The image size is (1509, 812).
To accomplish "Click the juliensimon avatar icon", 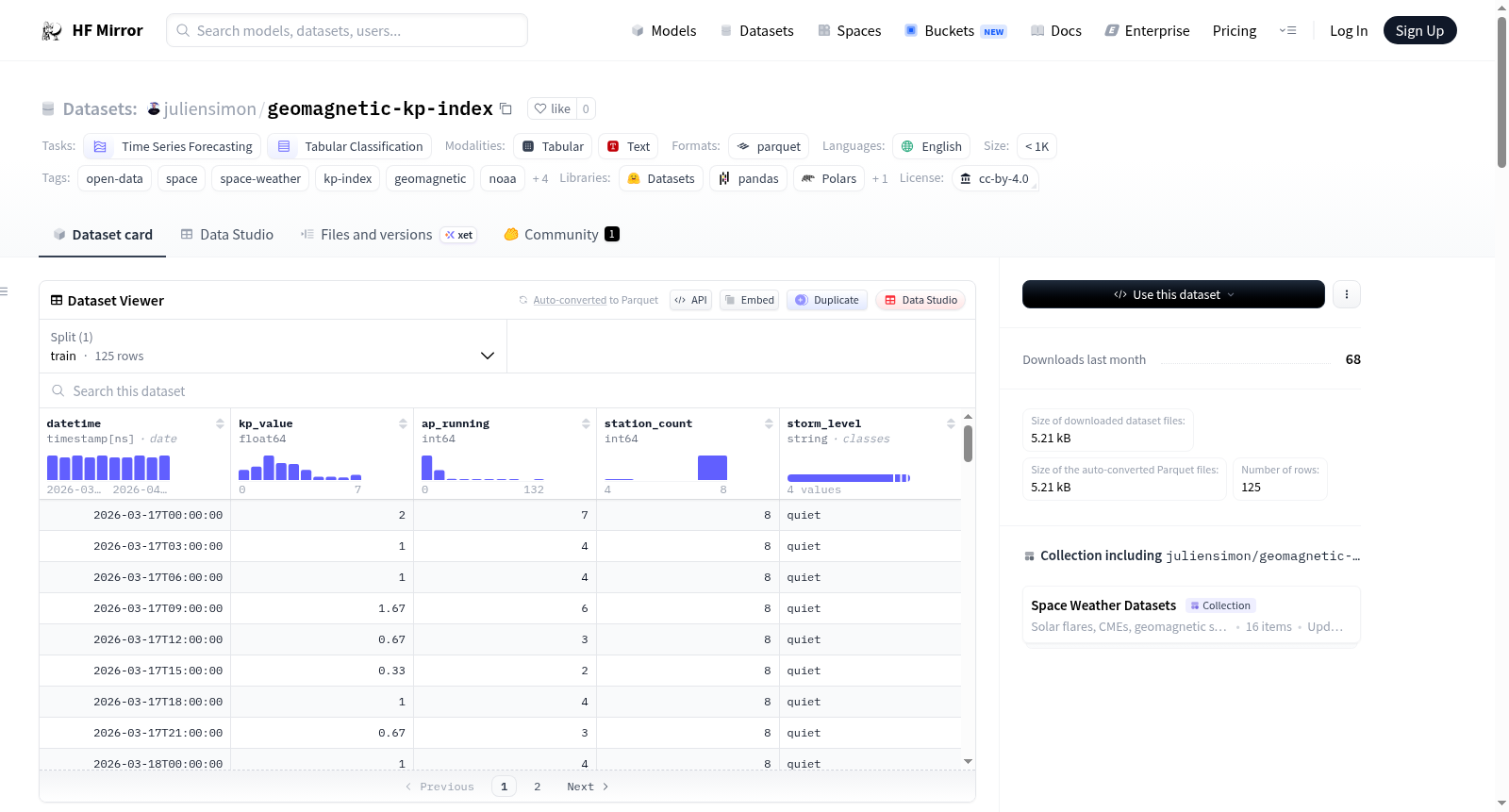I will tap(154, 108).
